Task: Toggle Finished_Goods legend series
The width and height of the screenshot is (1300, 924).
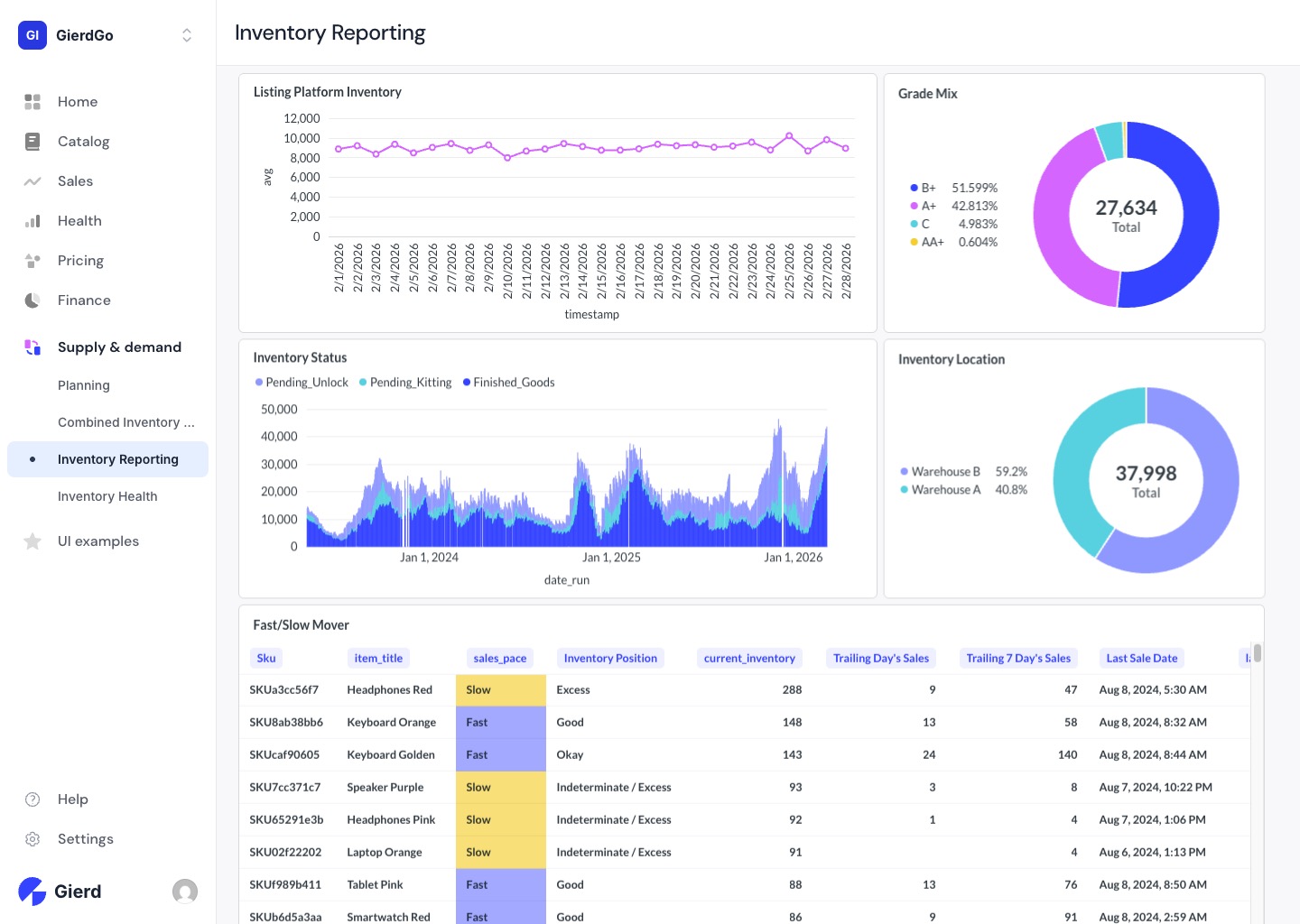Action: 508,383
